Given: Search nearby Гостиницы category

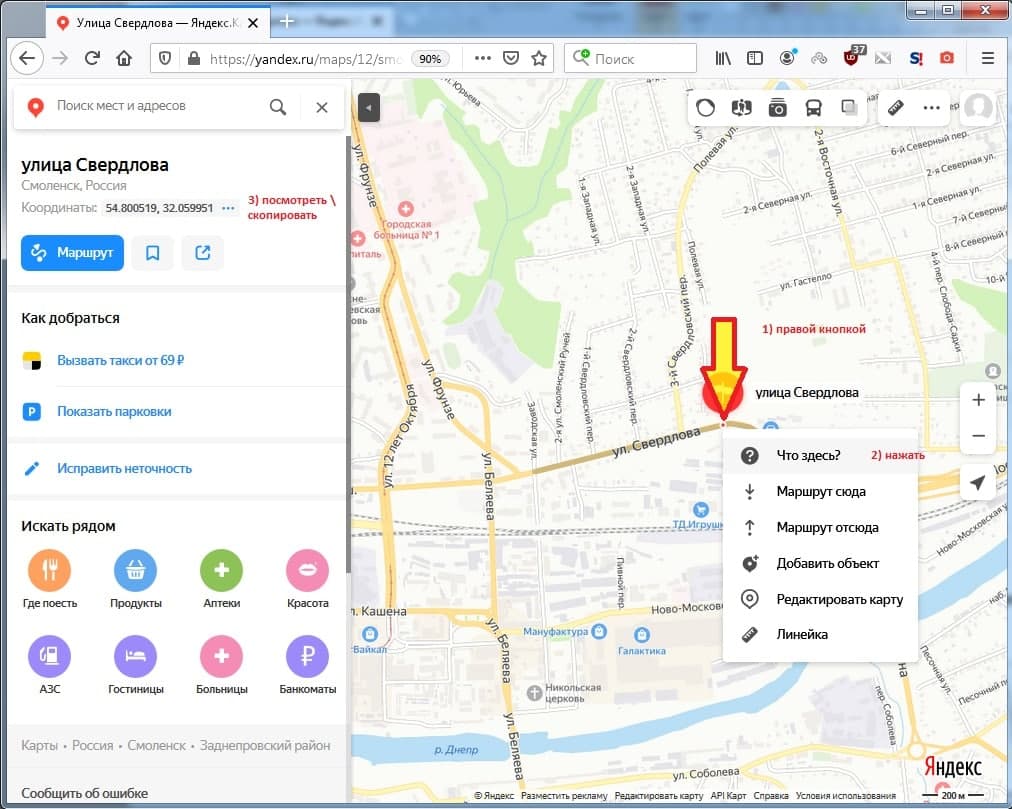Looking at the screenshot, I should 136,665.
